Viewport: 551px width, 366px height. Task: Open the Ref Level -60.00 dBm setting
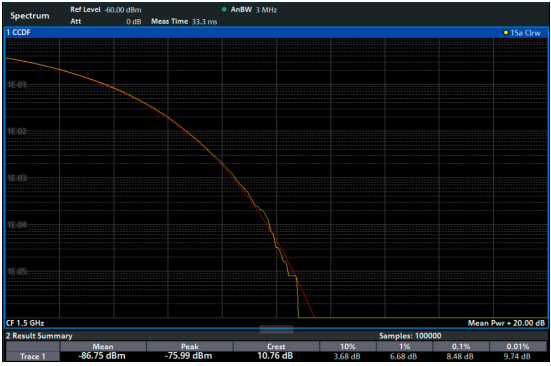(105, 10)
